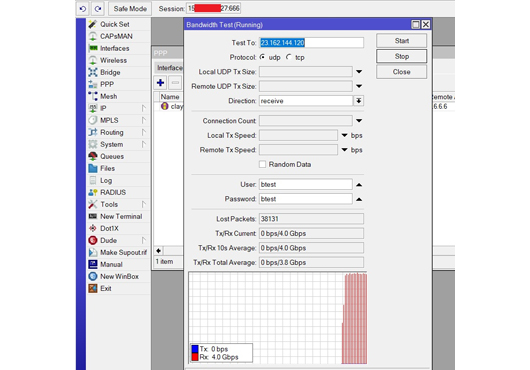
Task: Open the Direction dropdown showing receive
Action: click(x=358, y=101)
